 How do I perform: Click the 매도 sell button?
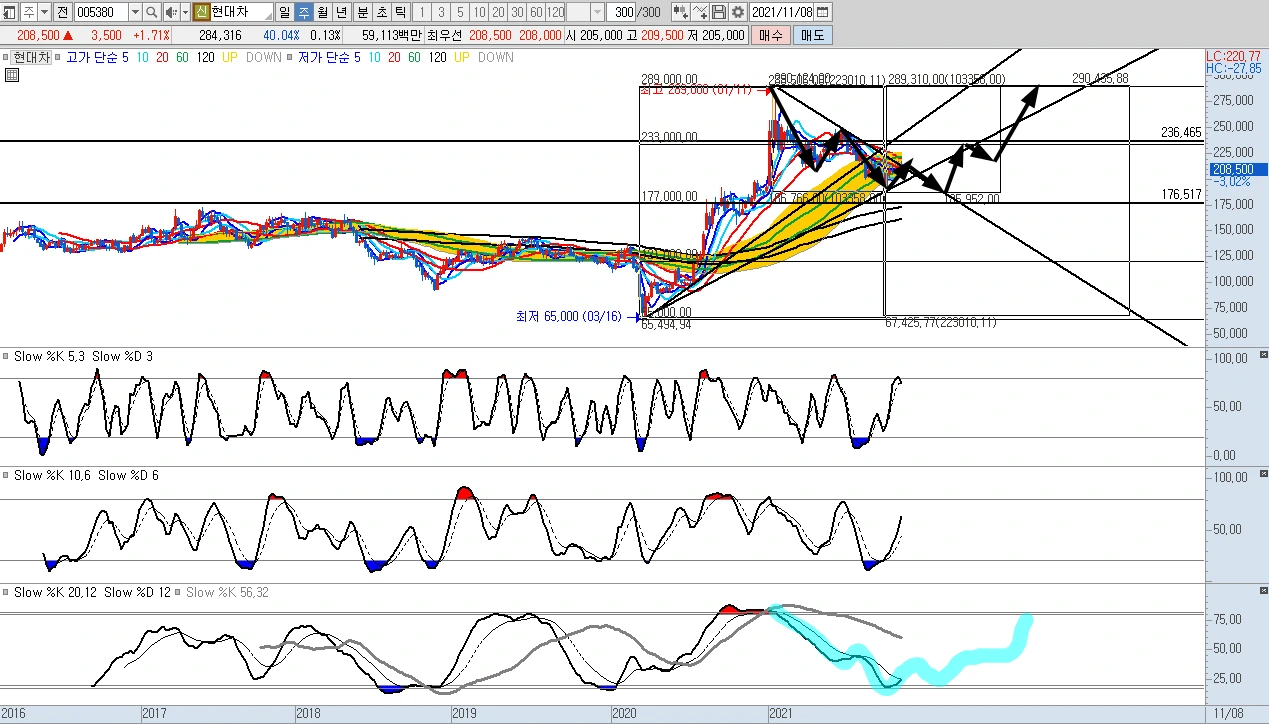tap(812, 35)
